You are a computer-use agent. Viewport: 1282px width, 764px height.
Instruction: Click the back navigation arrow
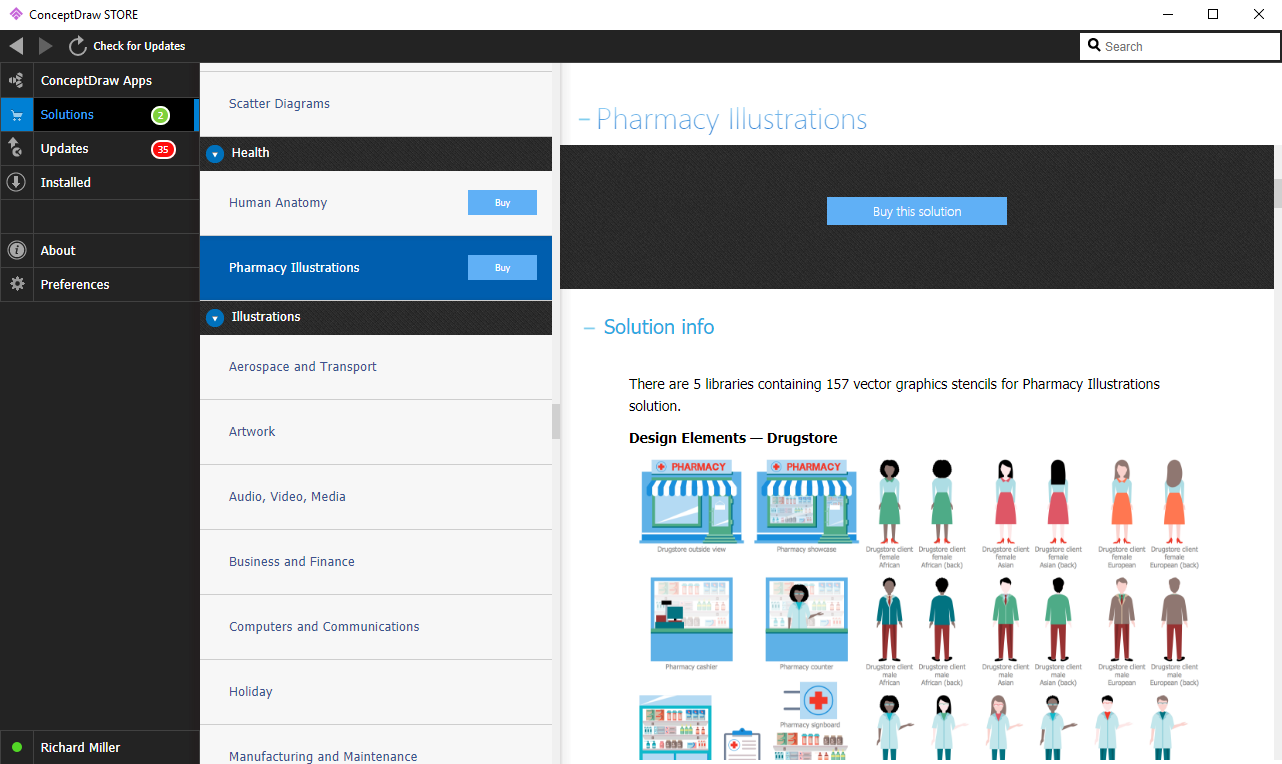pyautogui.click(x=16, y=46)
